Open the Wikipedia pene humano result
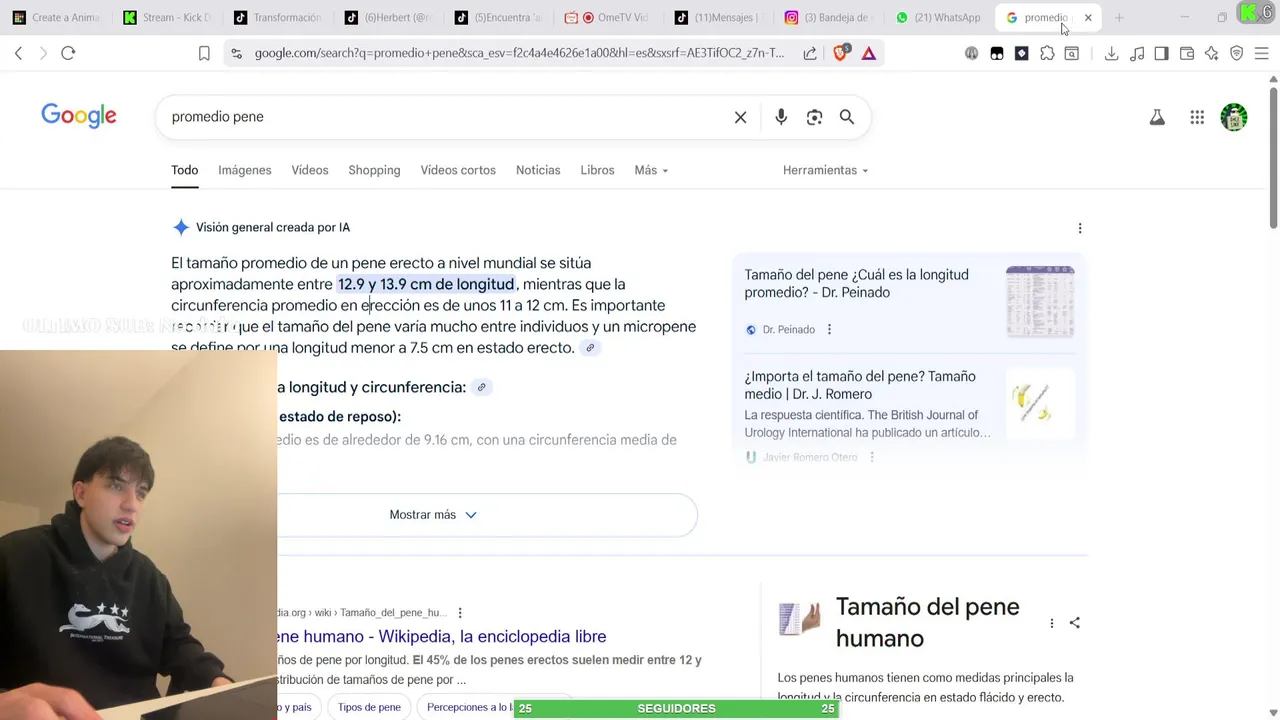Screen dimensions: 1280x720 pos(442,637)
